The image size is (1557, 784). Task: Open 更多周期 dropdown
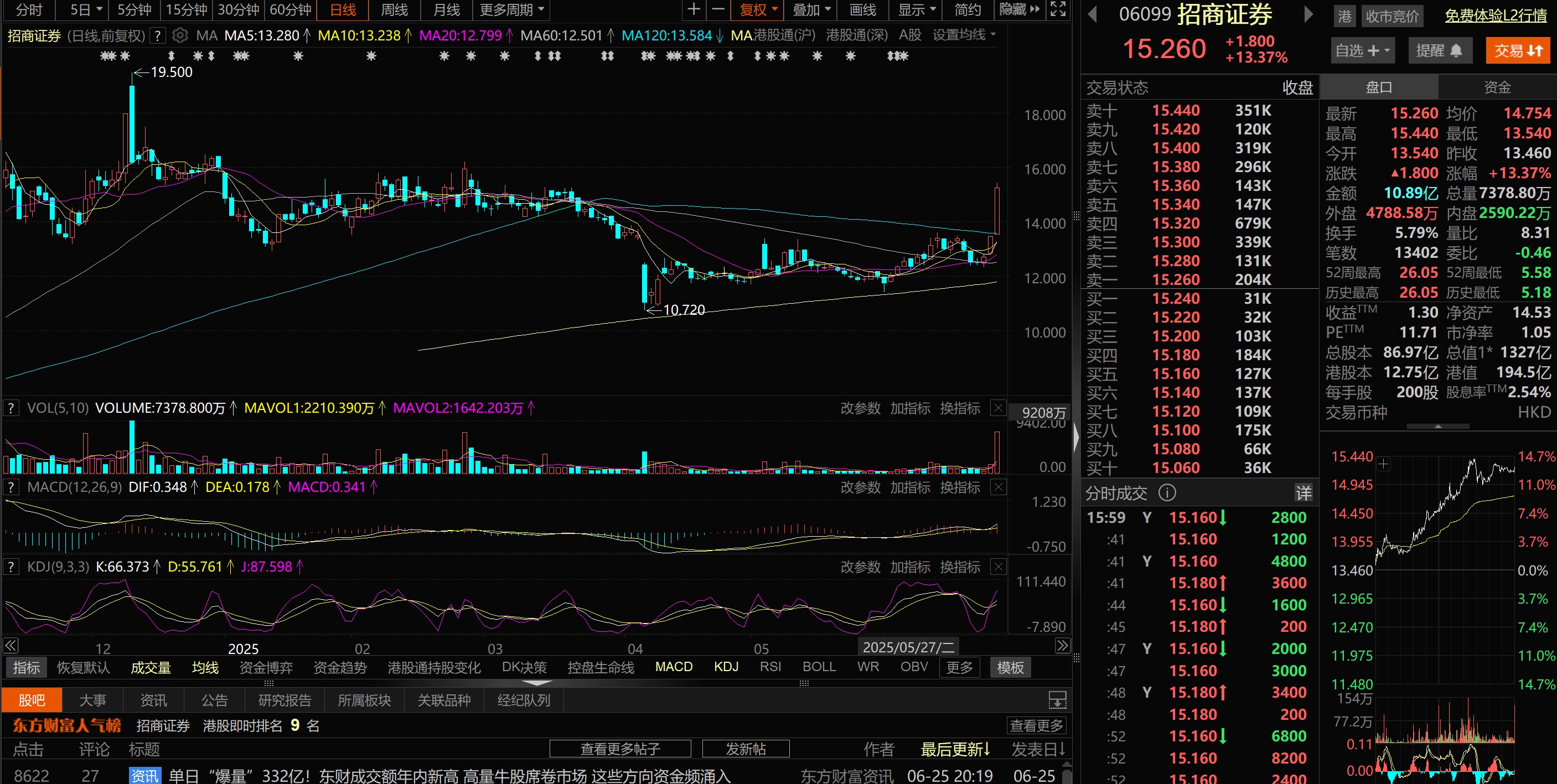pyautogui.click(x=511, y=9)
